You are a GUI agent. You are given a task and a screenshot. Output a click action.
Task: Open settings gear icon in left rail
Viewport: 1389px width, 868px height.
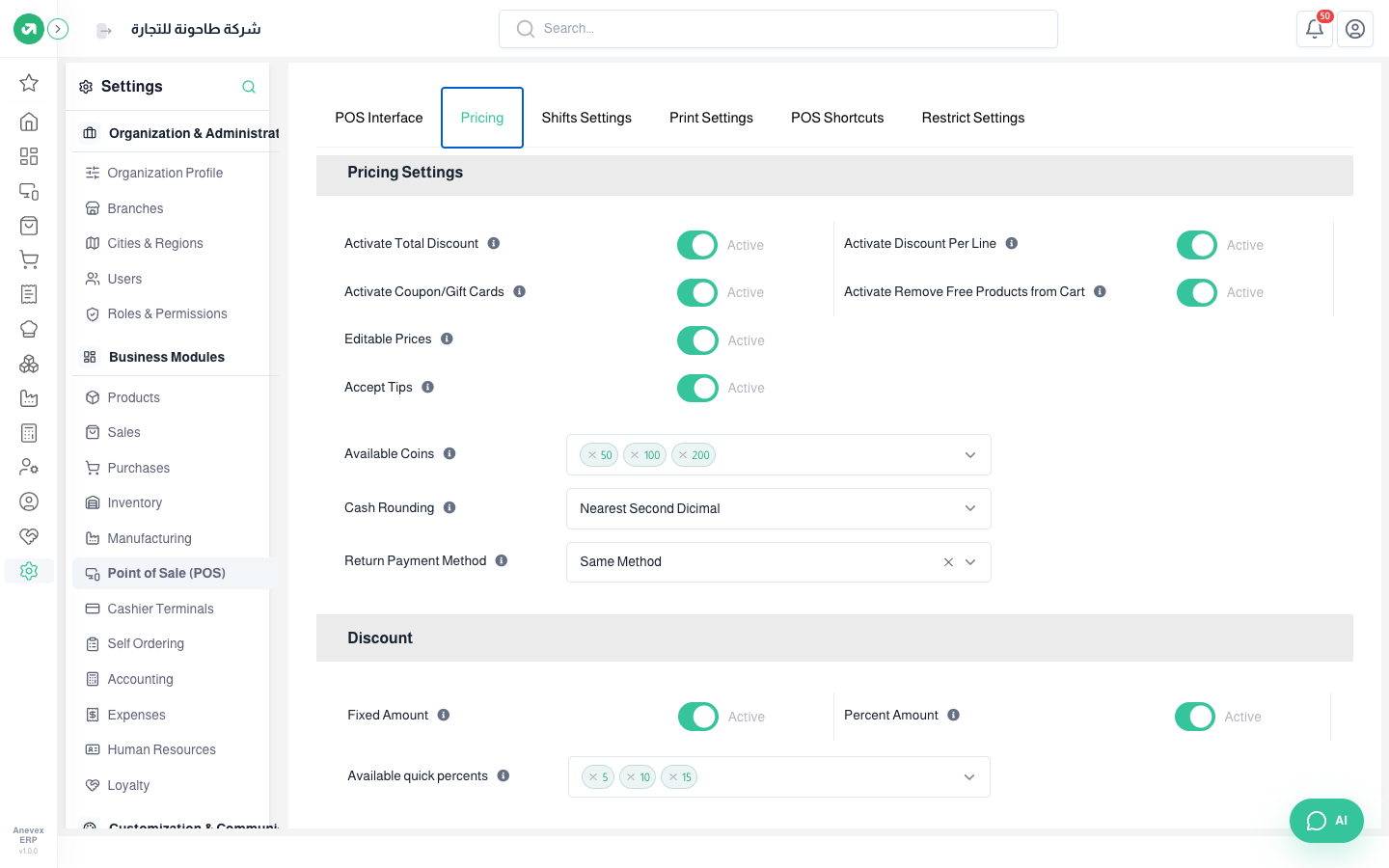pos(29,571)
